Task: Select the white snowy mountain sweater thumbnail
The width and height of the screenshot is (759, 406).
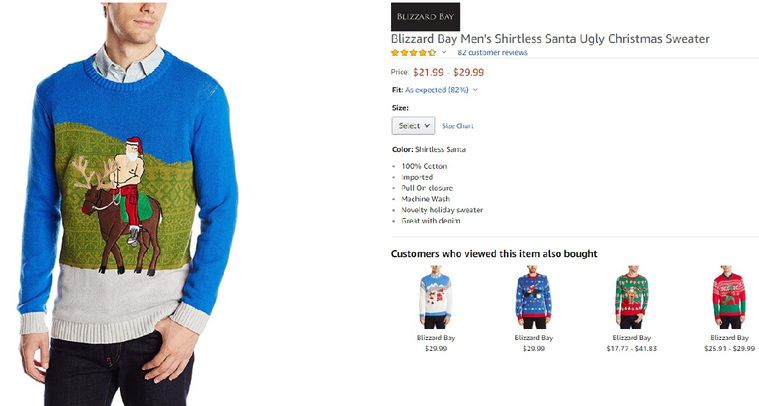Action: 435,297
